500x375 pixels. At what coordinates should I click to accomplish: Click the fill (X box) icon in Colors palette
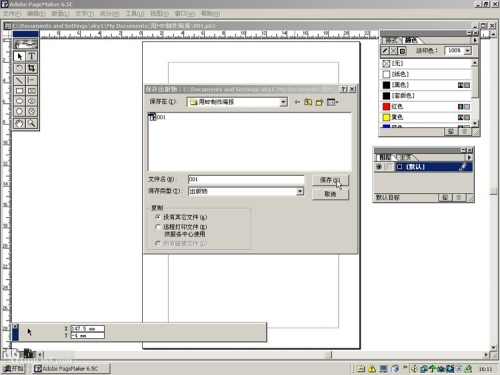(394, 51)
